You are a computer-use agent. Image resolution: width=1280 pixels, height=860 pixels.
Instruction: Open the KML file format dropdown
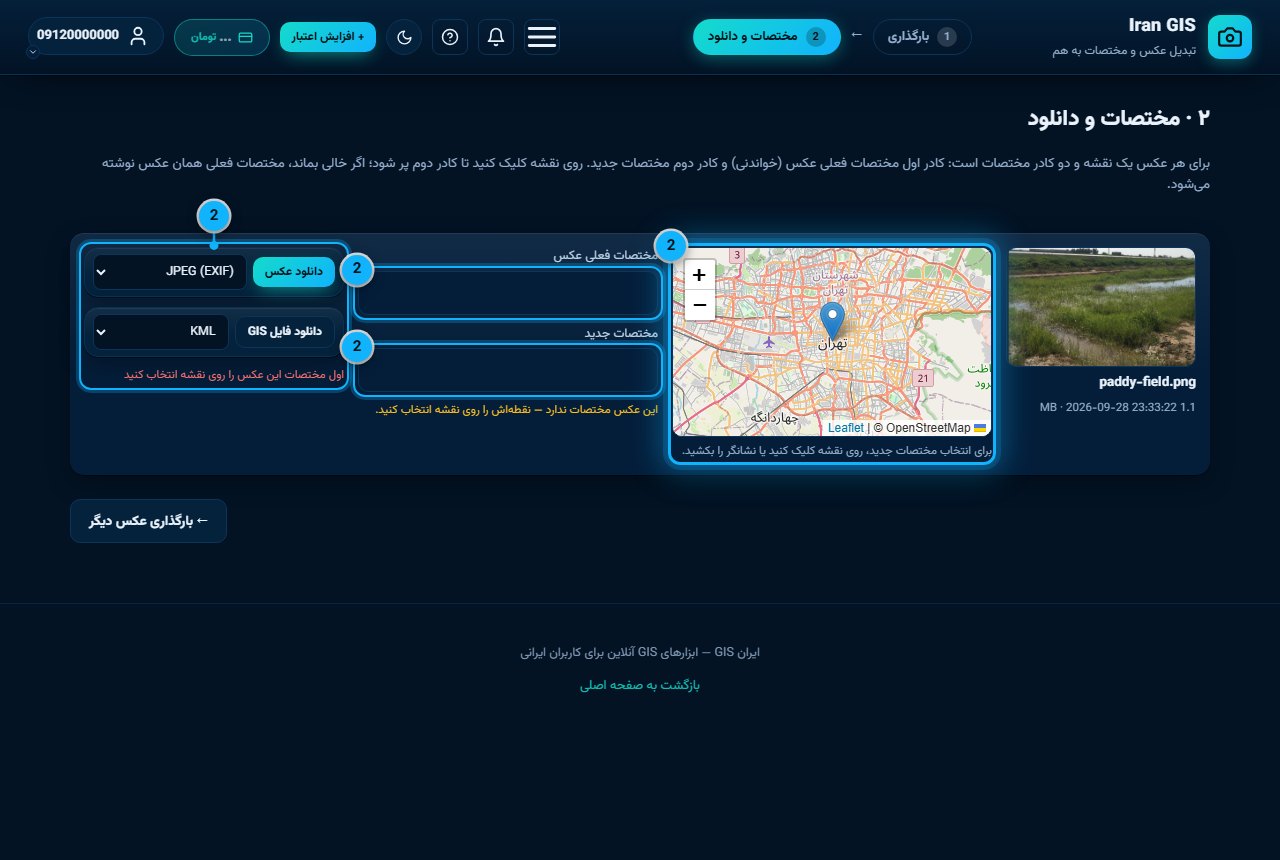pyautogui.click(x=161, y=332)
